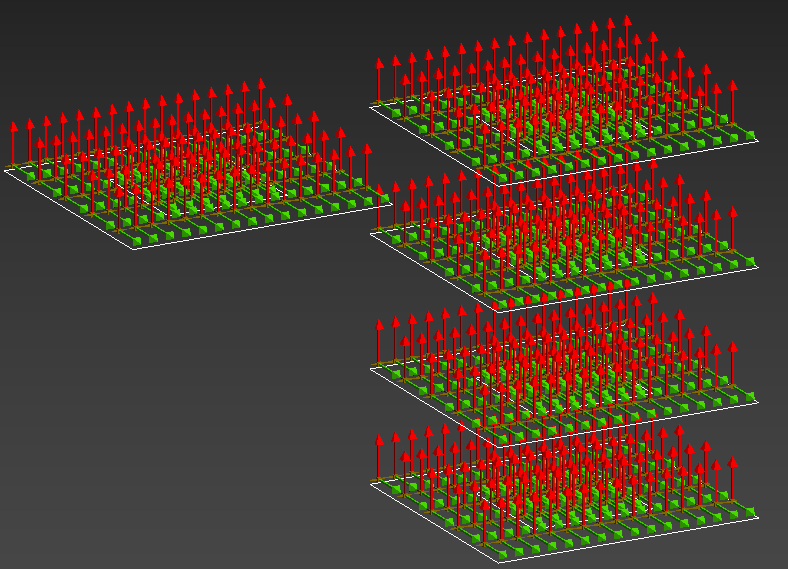The width and height of the screenshot is (788, 569).
Task: Click empty viewport background below the left grid
Action: pyautogui.click(x=180, y=420)
